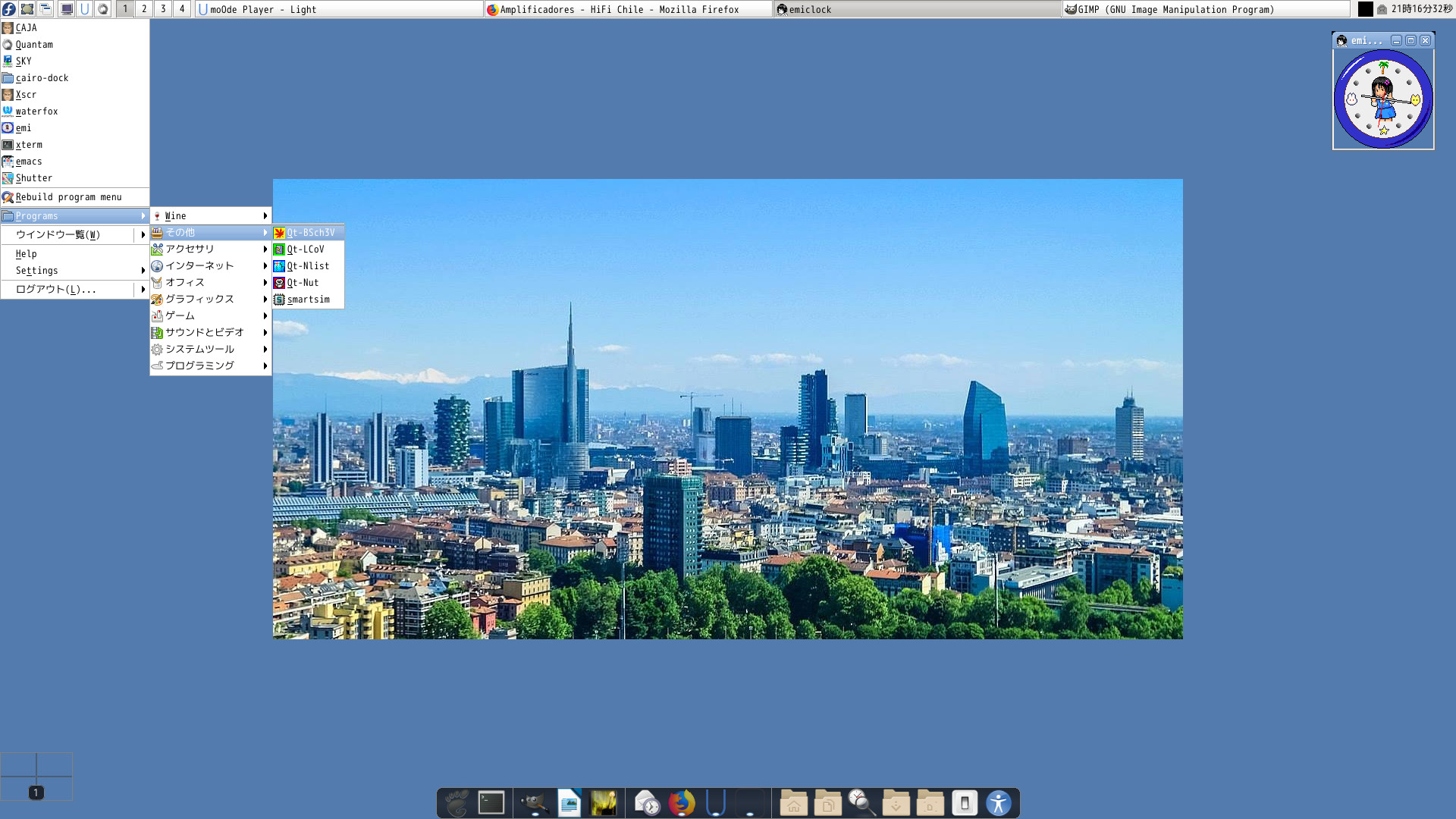Click Rebuild program menu
1456x819 pixels.
tap(68, 197)
